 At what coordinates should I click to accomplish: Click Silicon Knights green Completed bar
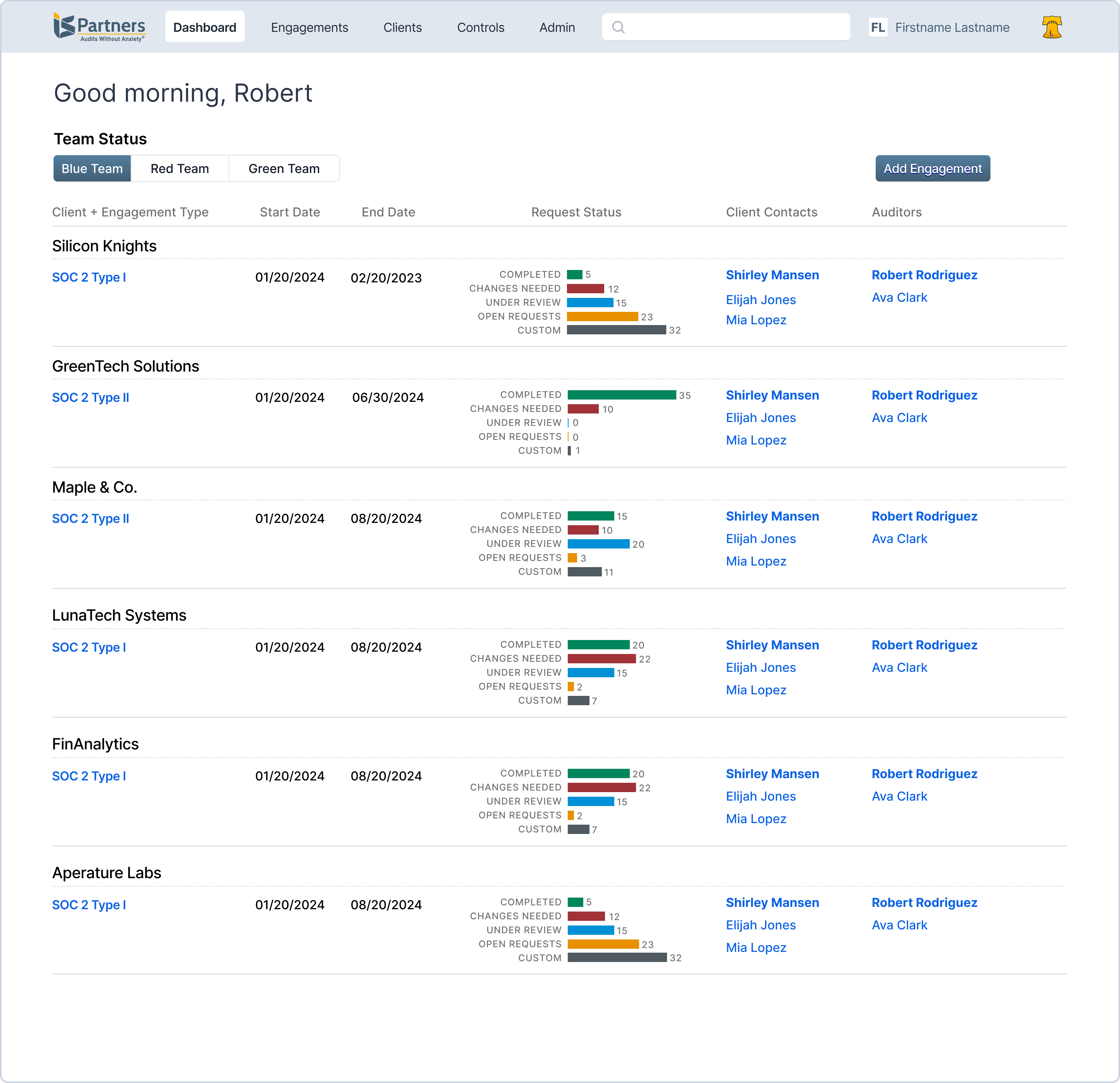(574, 274)
